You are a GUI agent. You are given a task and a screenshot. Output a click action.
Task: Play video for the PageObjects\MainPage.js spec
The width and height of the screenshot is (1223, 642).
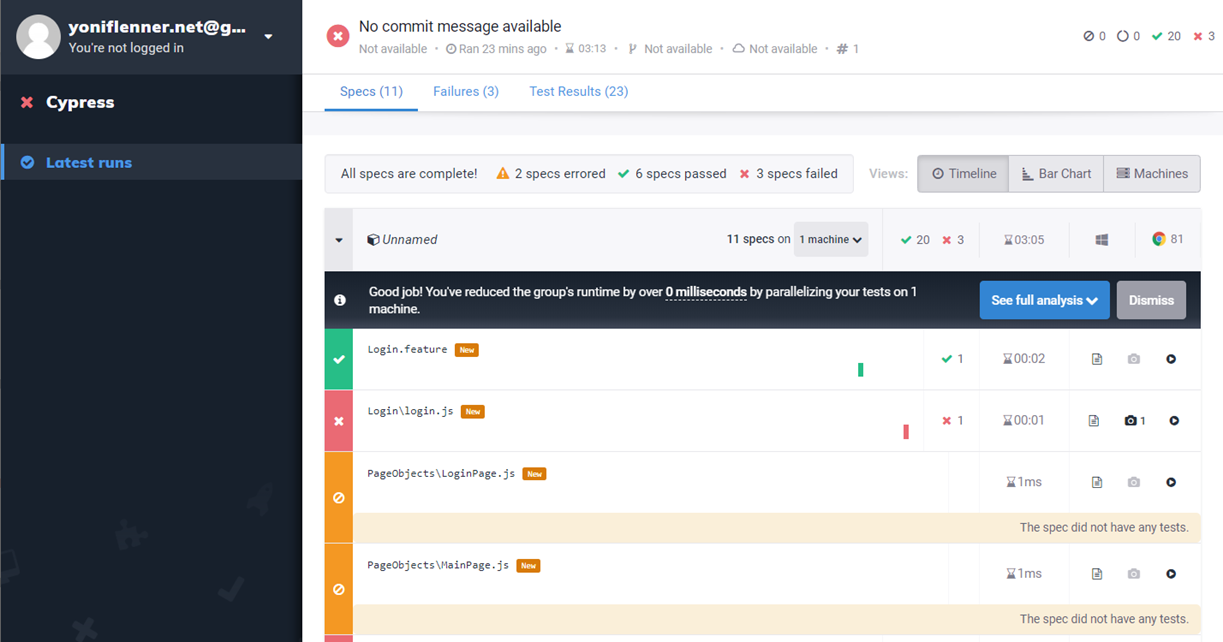tap(1171, 574)
